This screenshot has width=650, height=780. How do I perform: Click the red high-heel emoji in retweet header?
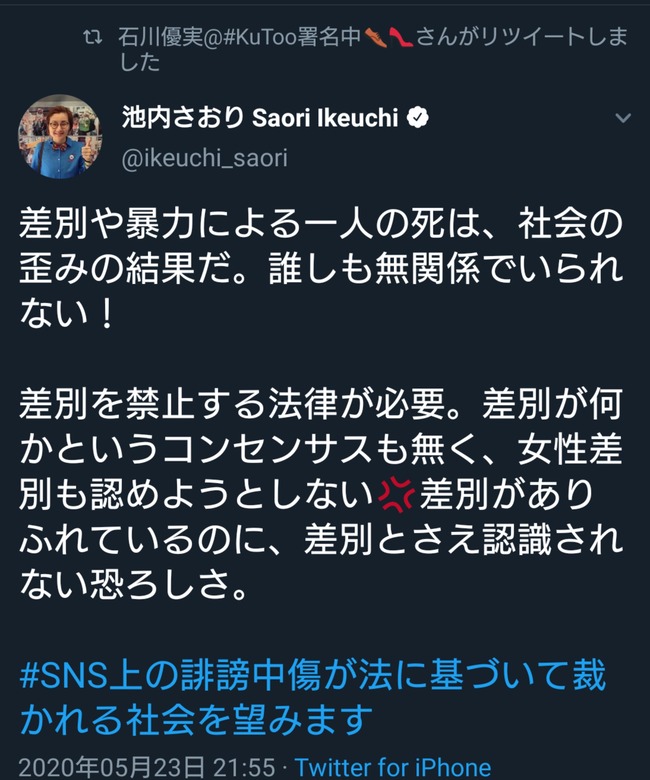click(401, 37)
